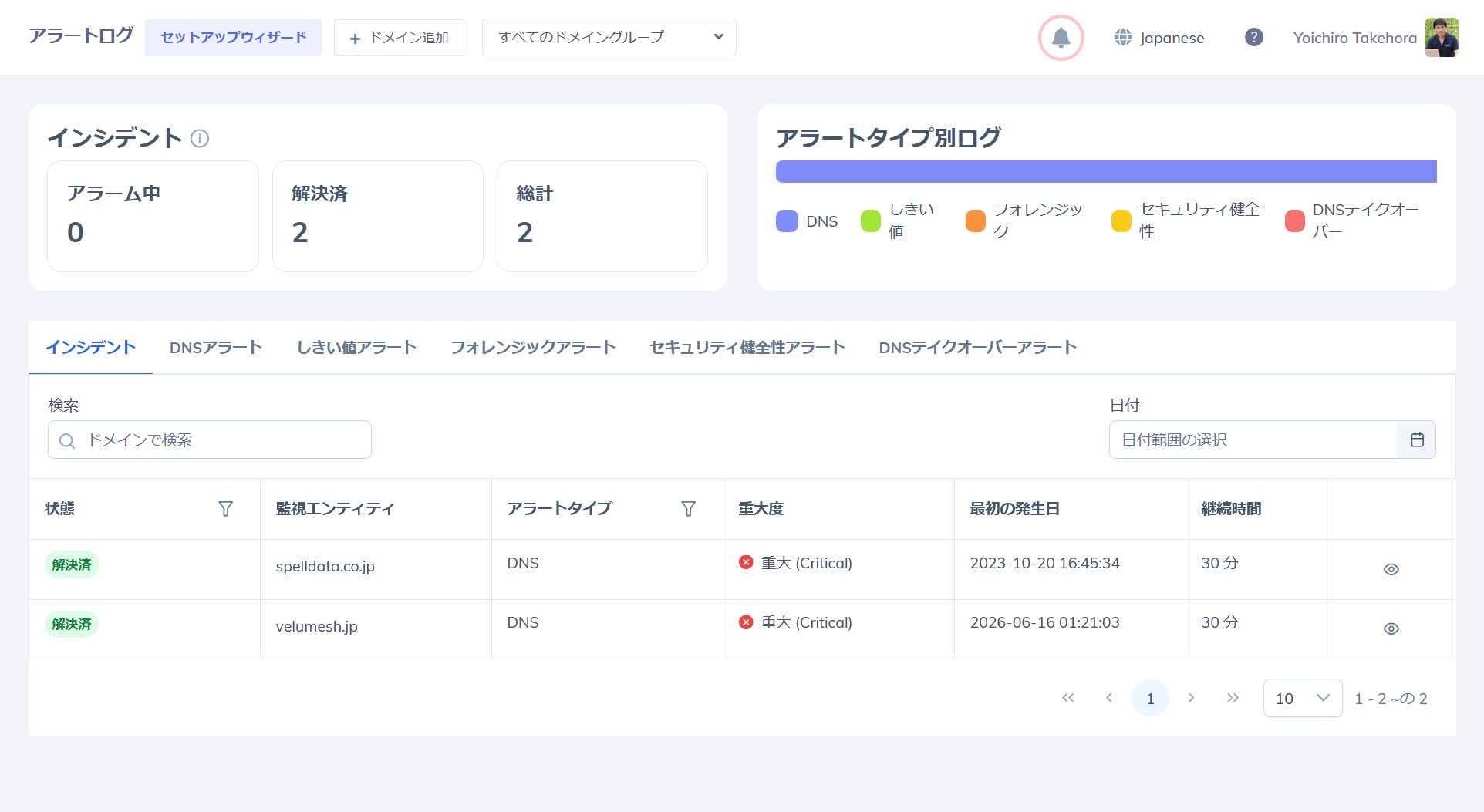
Task: Click the search magnifier icon
Action: tap(67, 440)
